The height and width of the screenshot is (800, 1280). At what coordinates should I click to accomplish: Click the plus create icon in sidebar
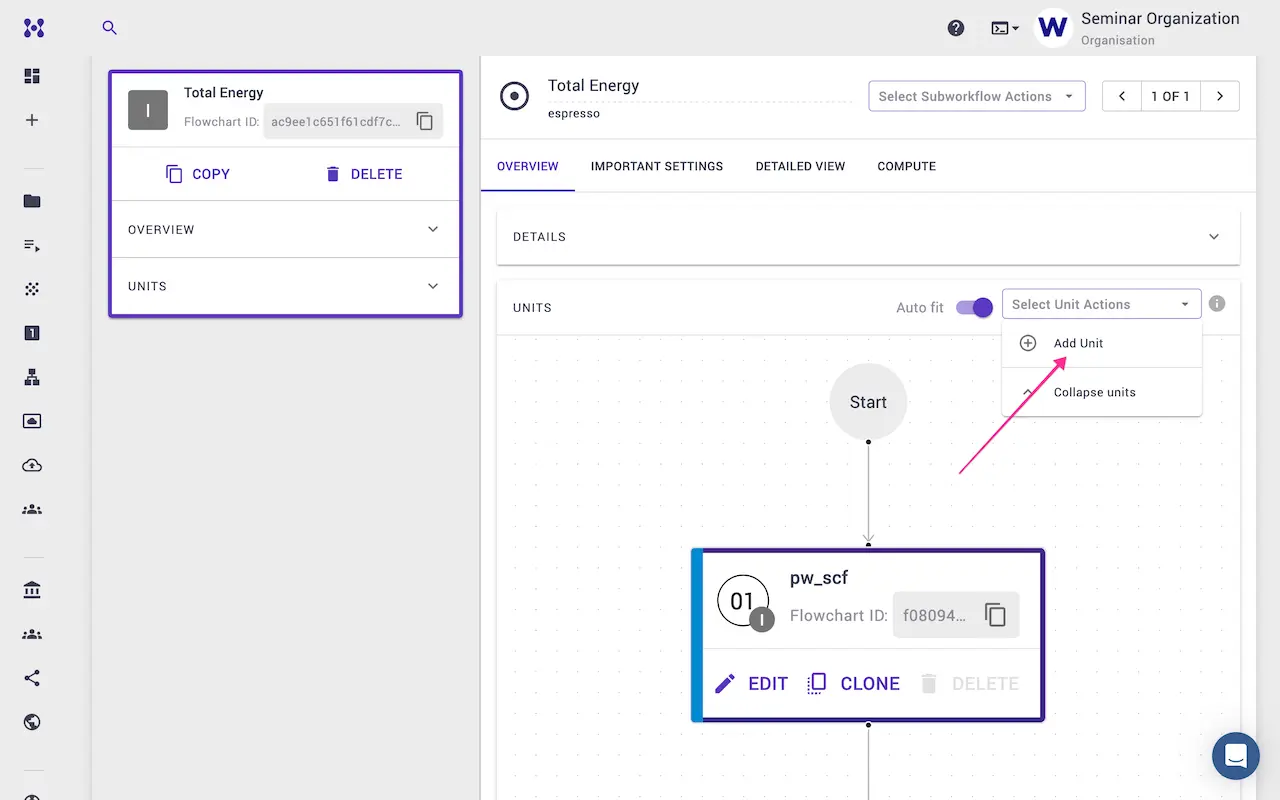(x=32, y=120)
